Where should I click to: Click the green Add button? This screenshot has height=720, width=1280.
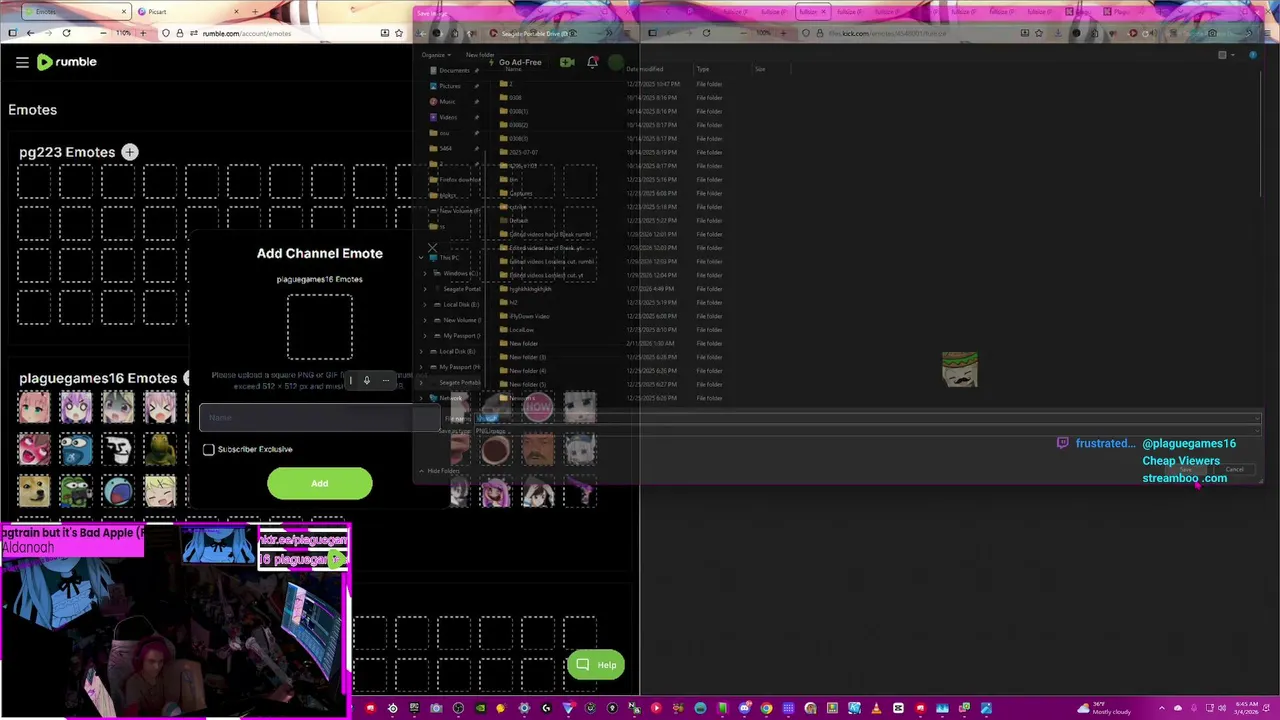tap(319, 484)
